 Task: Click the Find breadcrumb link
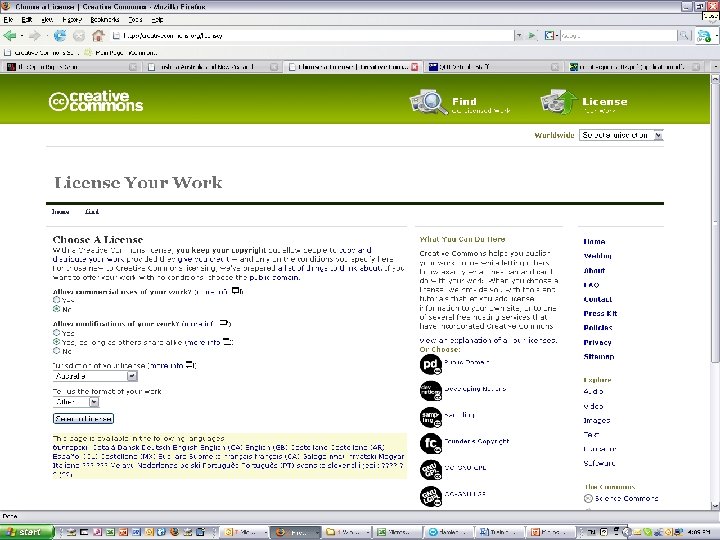92,212
